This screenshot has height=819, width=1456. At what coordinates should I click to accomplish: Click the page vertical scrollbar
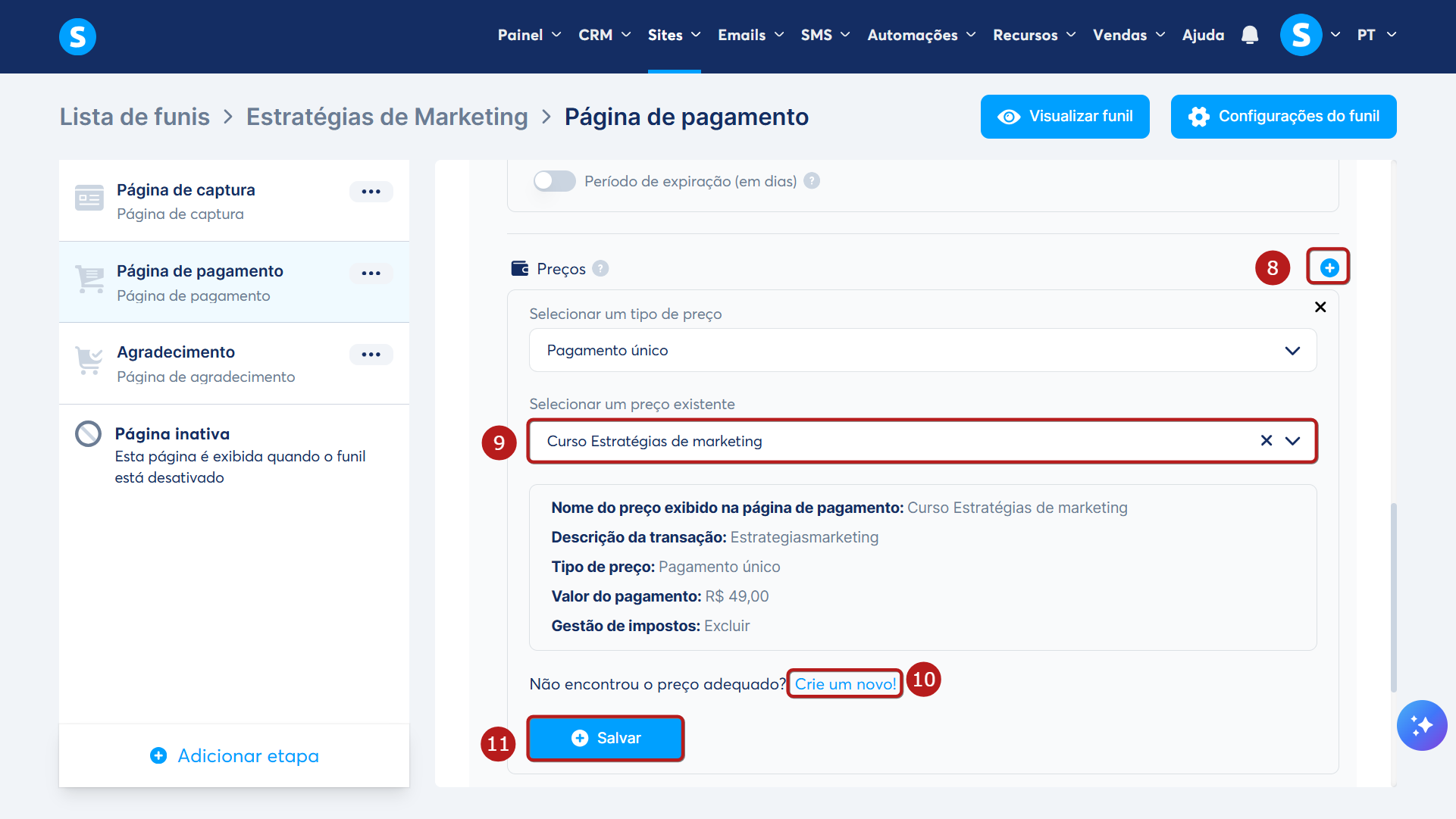tap(1393, 597)
